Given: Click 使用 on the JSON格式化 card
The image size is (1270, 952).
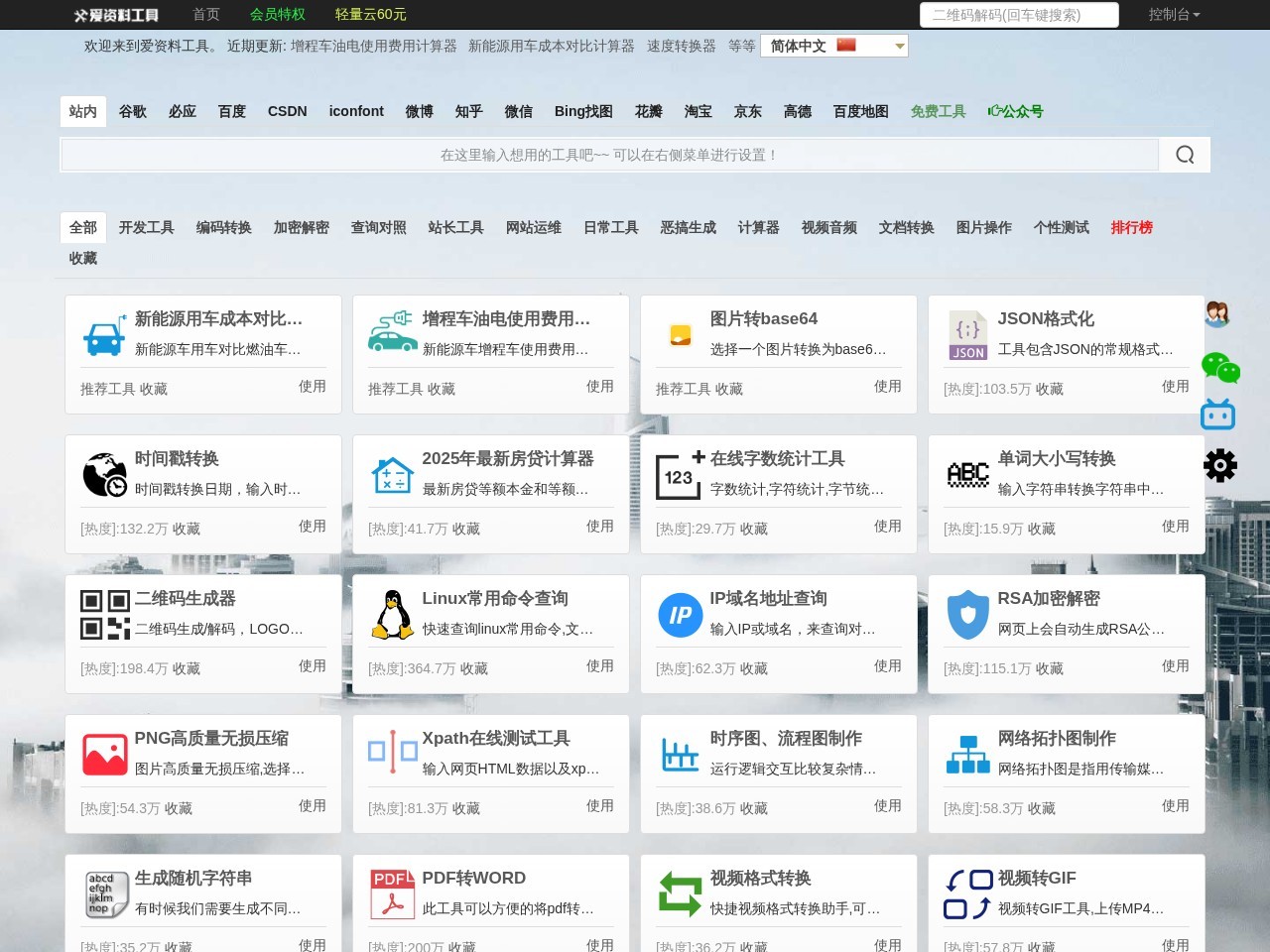Looking at the screenshot, I should (1176, 386).
